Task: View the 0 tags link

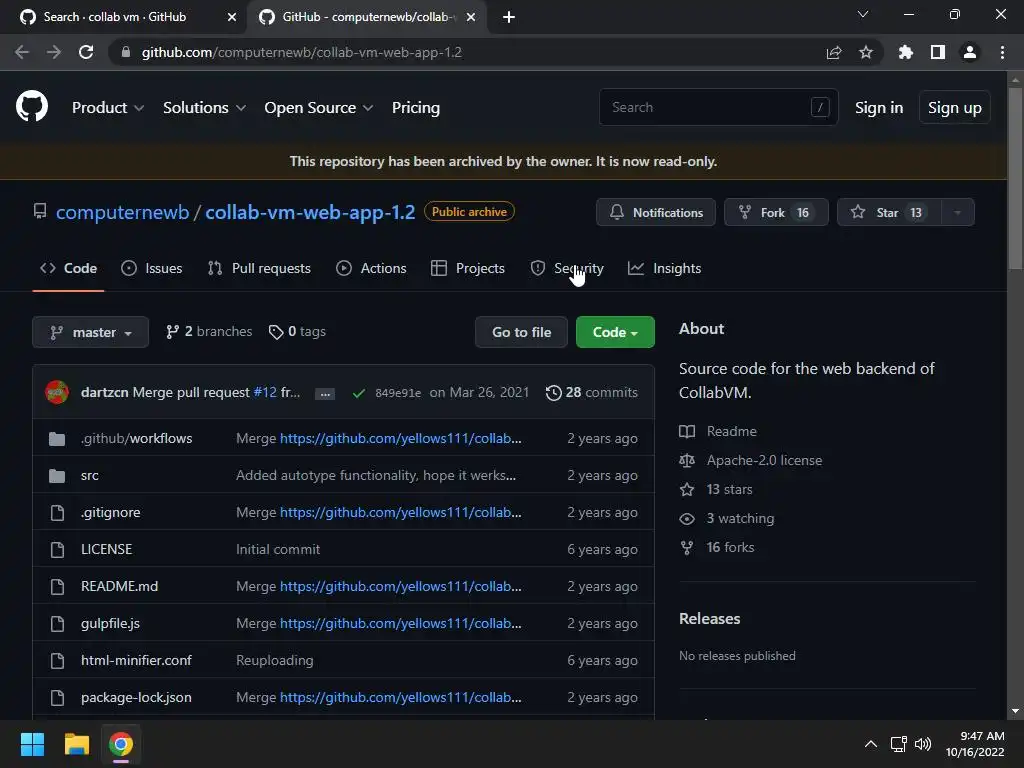Action: click(297, 332)
